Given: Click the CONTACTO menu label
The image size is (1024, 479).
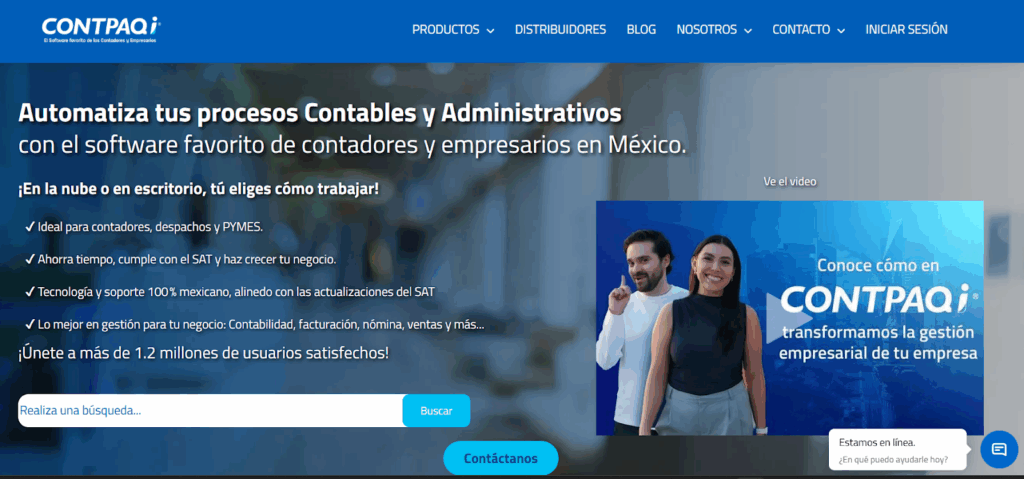Looking at the screenshot, I should point(801,29).
